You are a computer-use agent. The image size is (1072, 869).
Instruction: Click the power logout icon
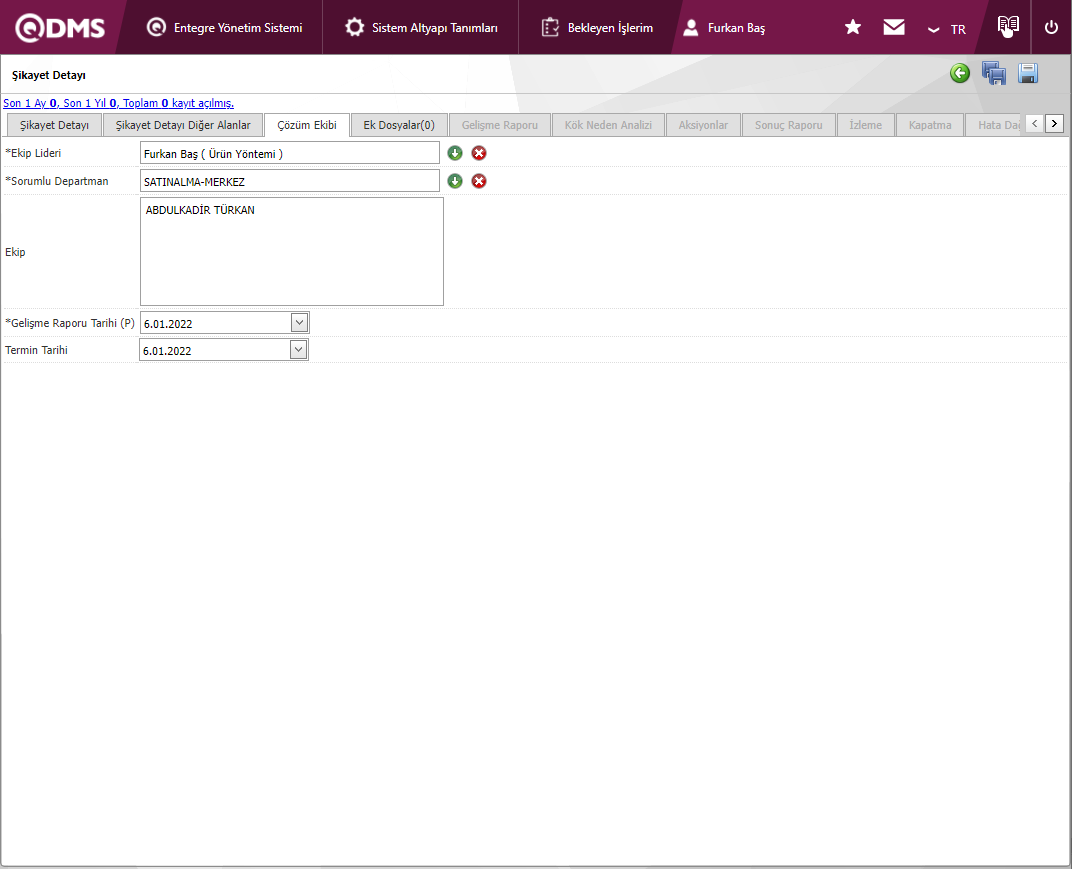1051,27
